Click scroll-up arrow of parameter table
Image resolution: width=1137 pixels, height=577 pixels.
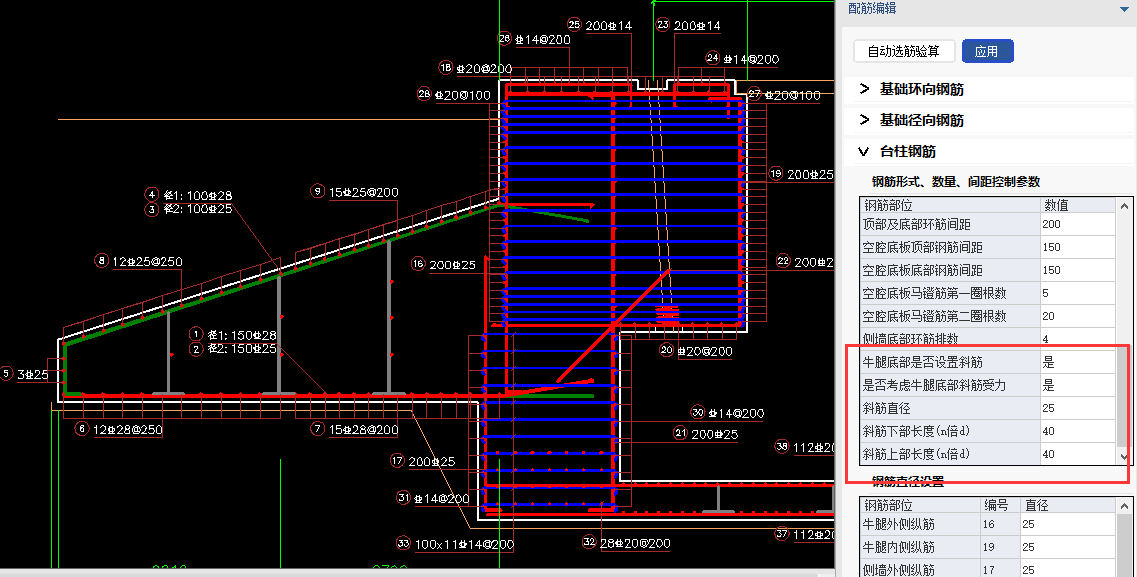tap(1124, 204)
